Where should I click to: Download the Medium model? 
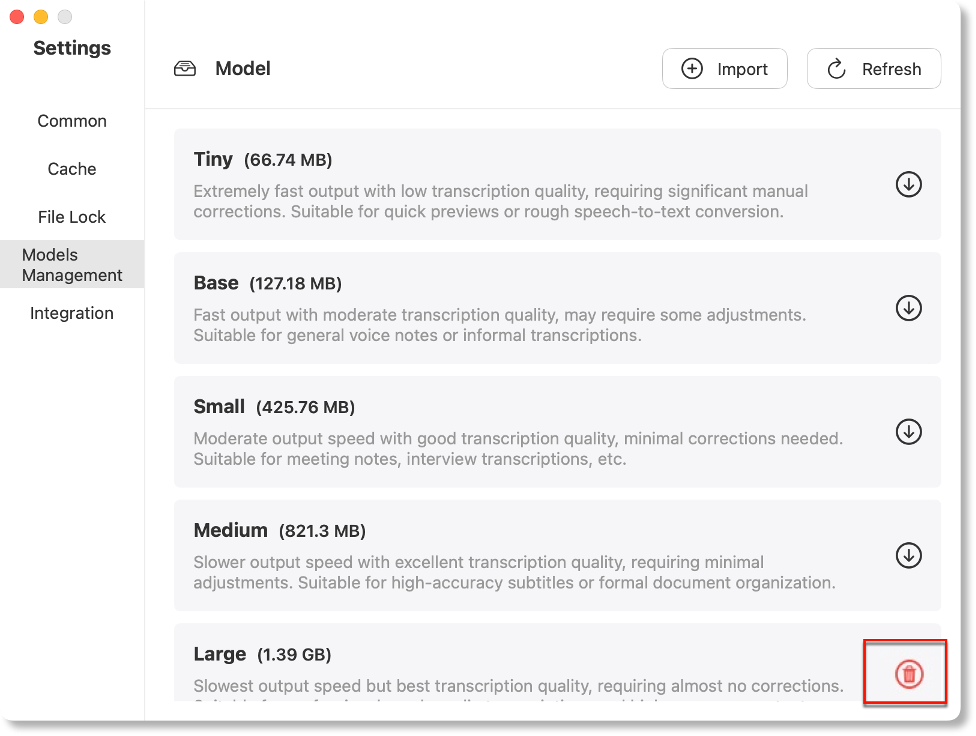908,555
